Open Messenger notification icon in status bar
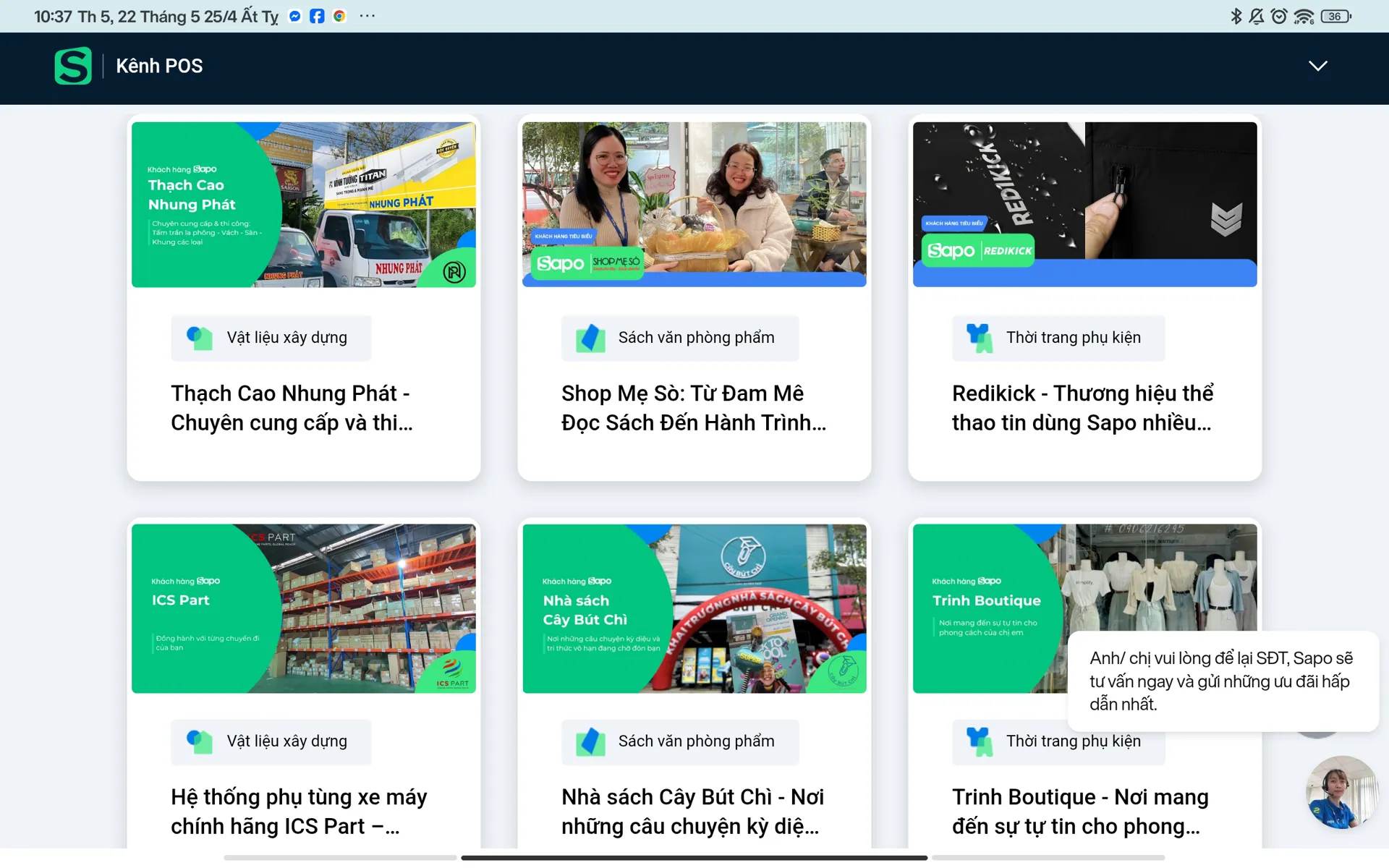 point(294,16)
